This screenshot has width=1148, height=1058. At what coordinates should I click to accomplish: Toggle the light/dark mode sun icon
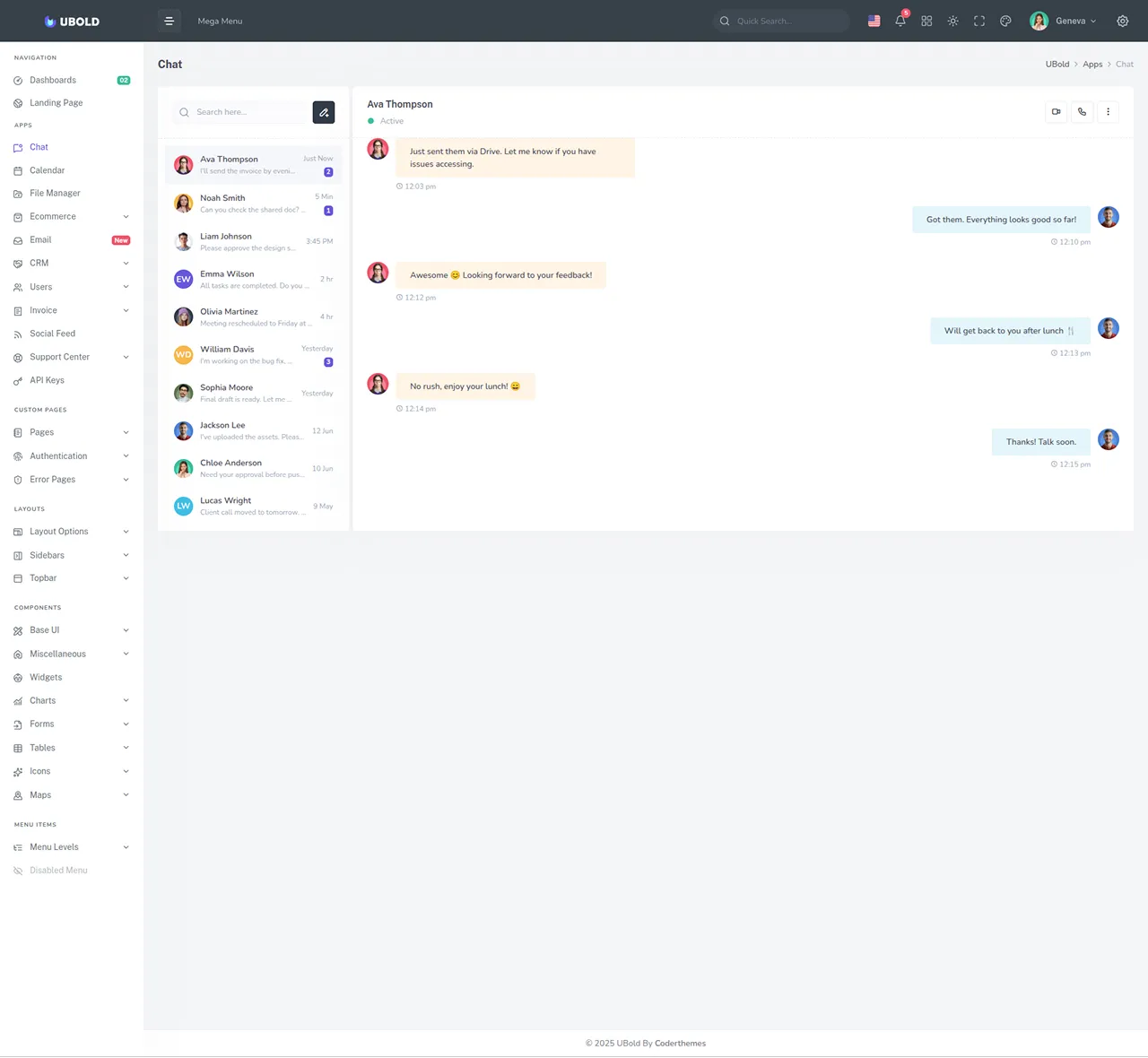[x=952, y=21]
